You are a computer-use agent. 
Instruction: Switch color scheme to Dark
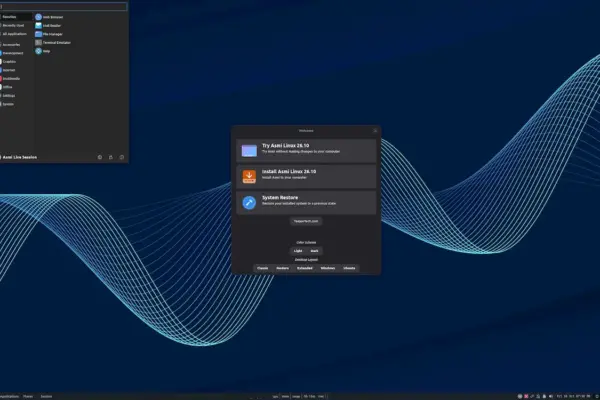(x=315, y=251)
